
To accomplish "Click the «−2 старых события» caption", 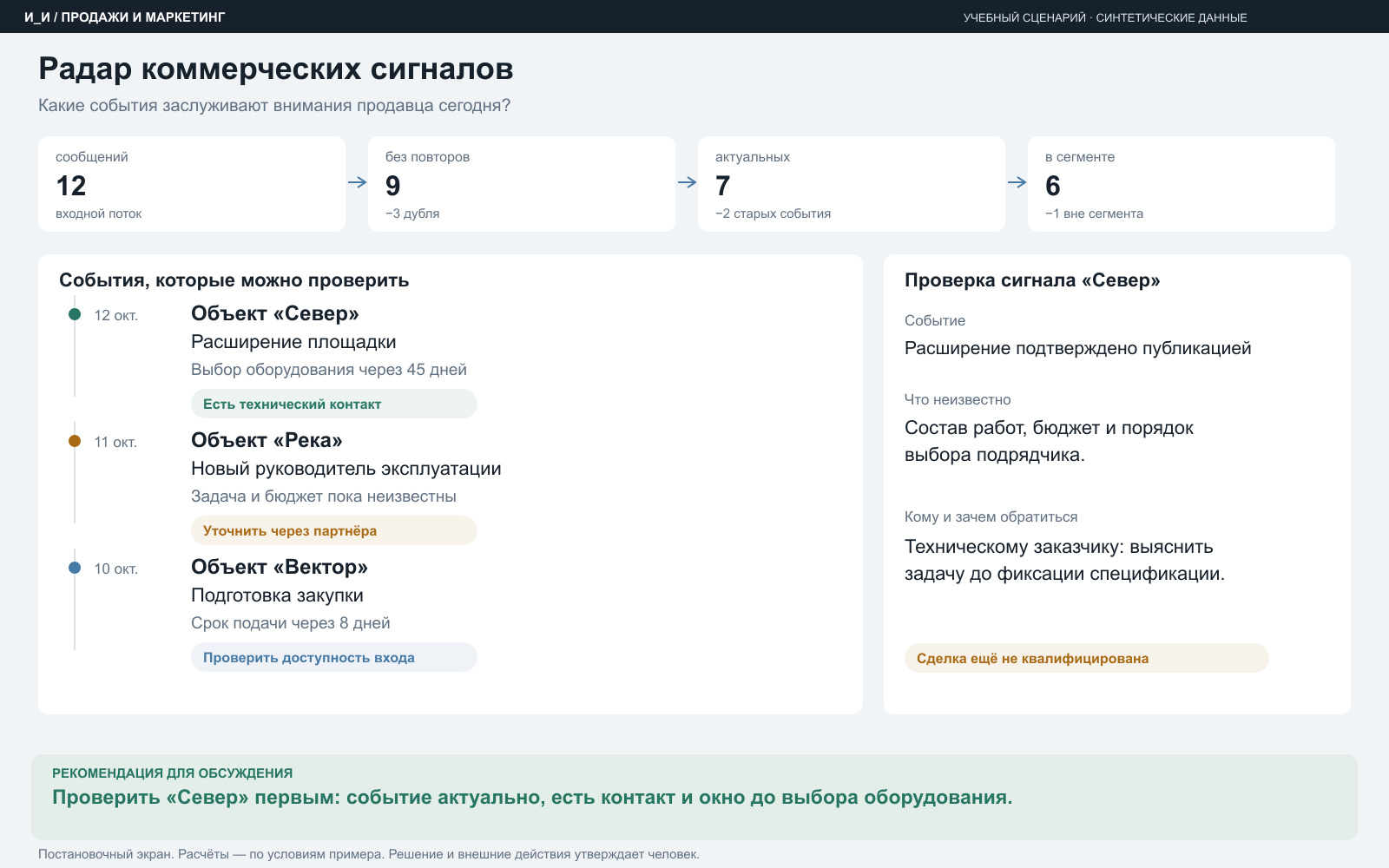I will coord(773,214).
